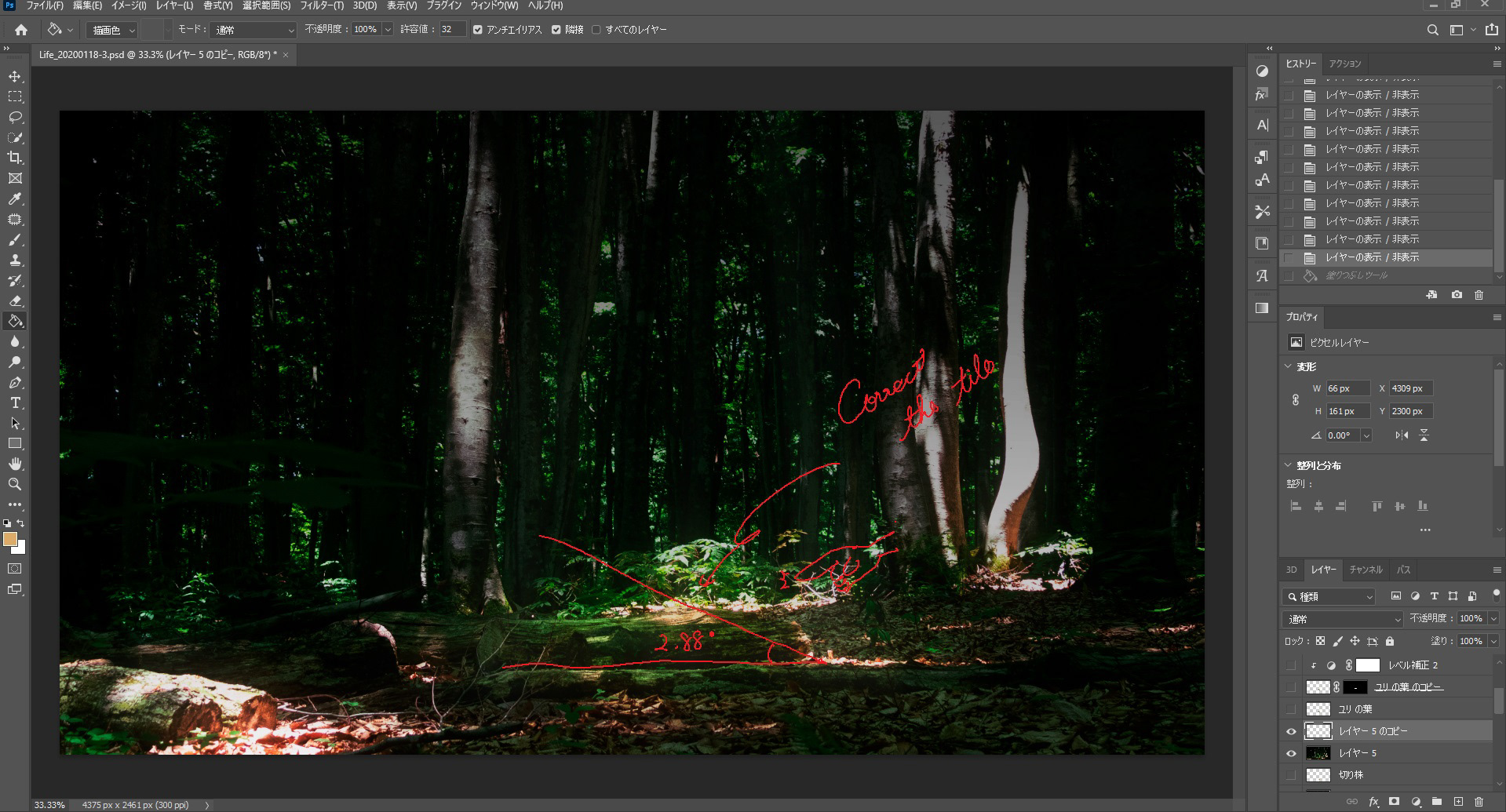Select the Path Selection tool
1506x812 pixels.
point(15,424)
